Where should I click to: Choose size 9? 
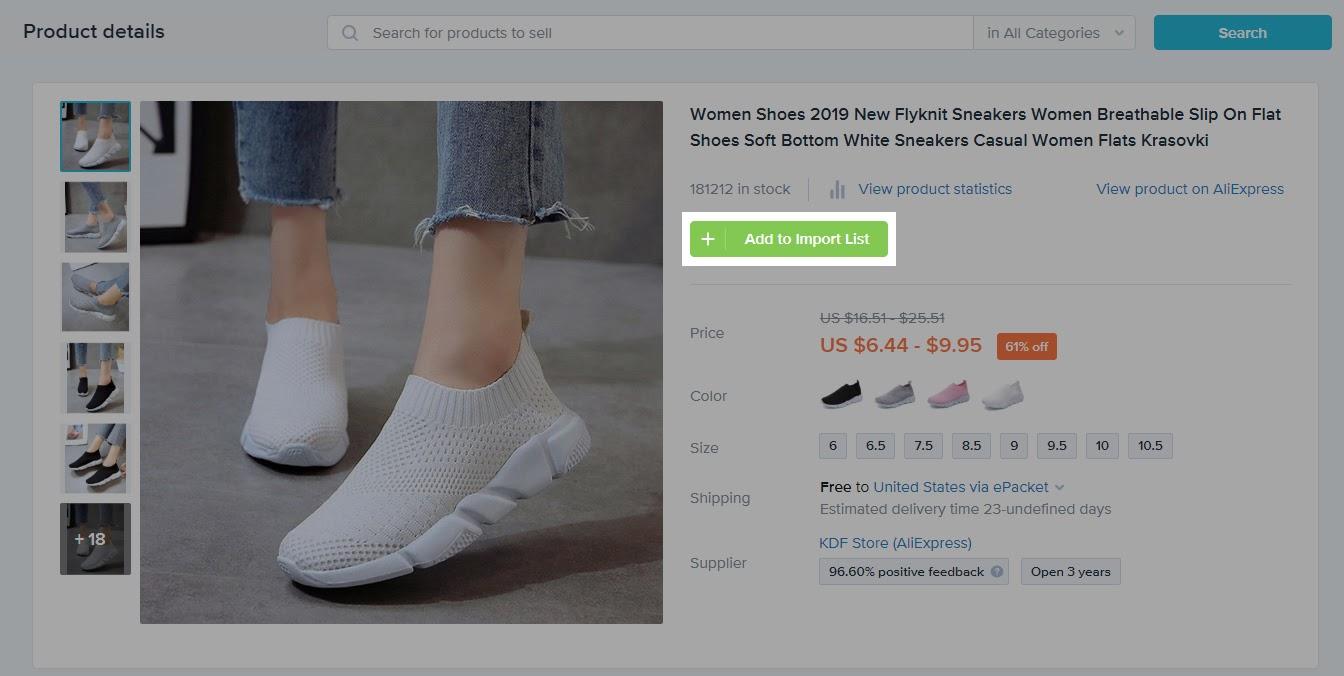pos(1014,446)
